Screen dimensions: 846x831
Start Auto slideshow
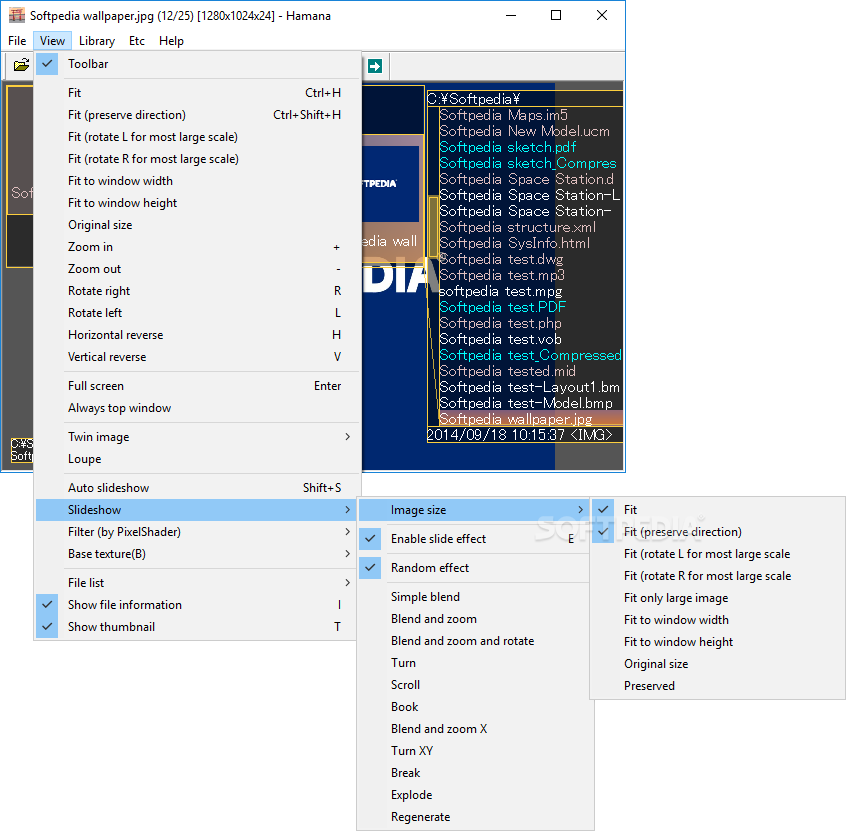197,488
